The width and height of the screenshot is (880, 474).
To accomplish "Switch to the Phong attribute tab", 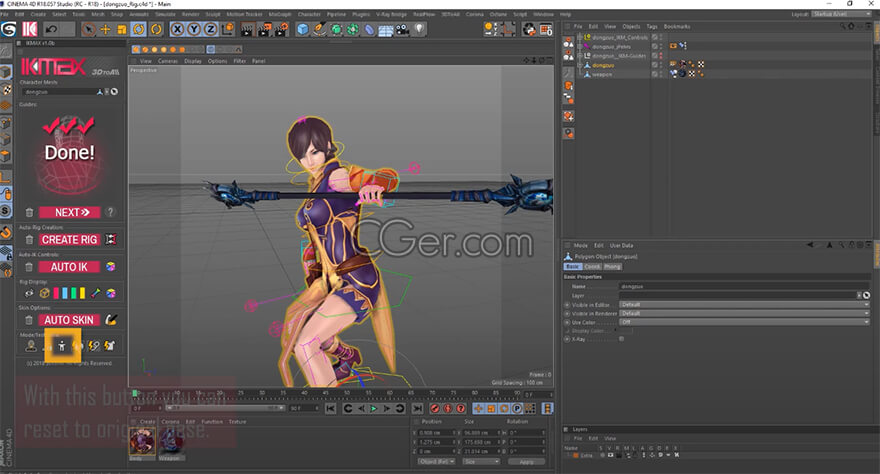I will click(612, 266).
